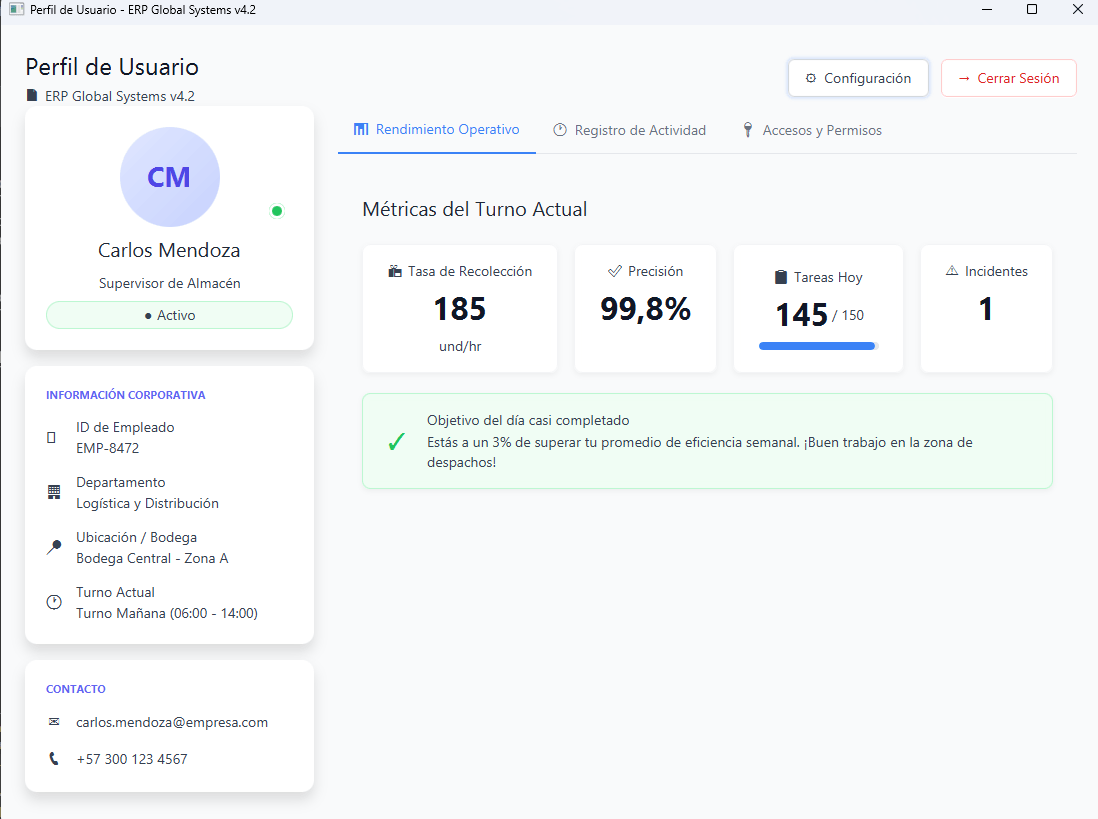Click the ID badge icon beside ID de Empleado
Image resolution: width=1098 pixels, height=819 pixels.
pos(52,438)
